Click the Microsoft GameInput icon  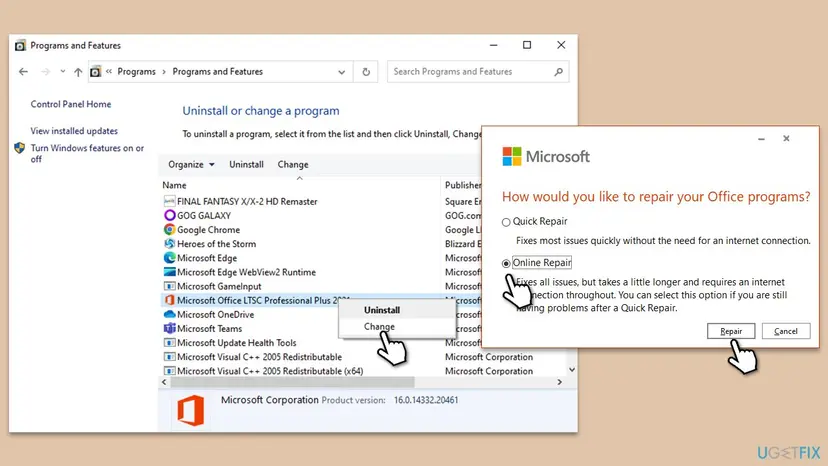169,286
